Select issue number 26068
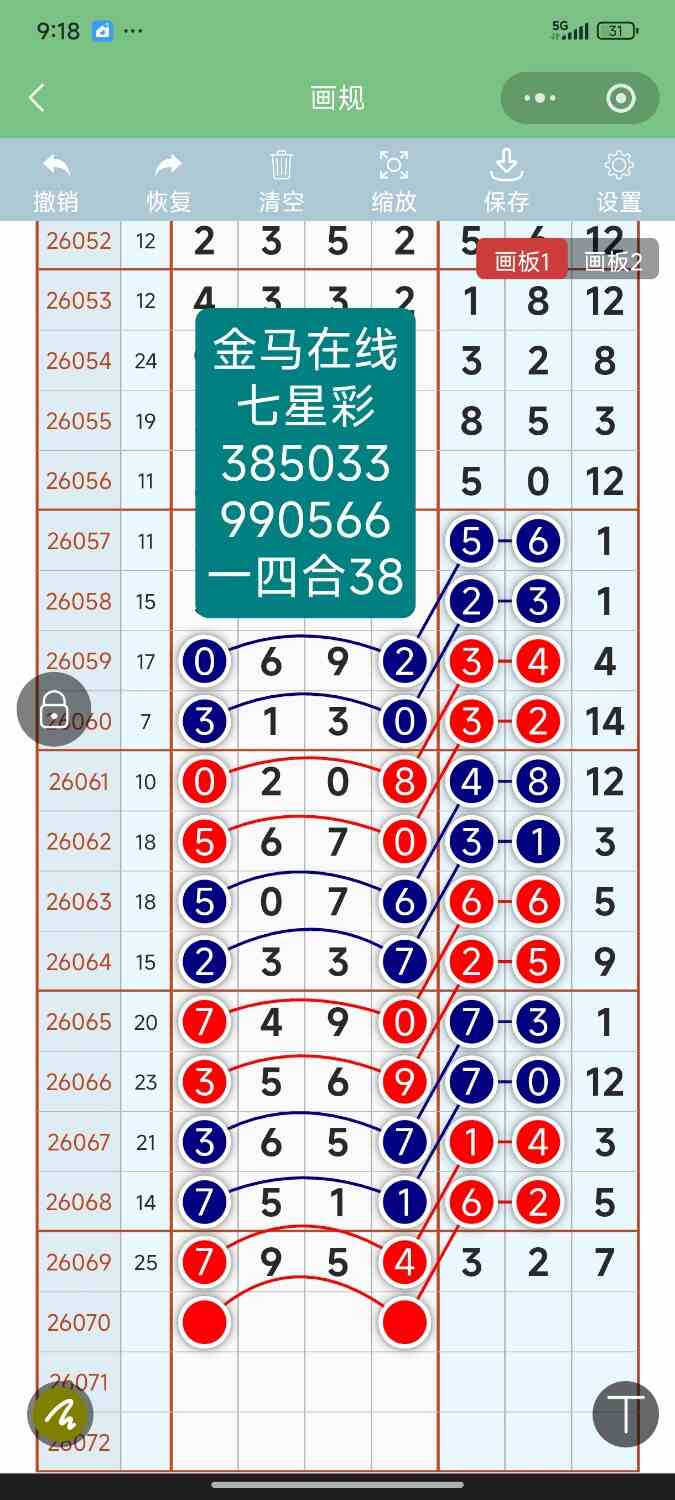This screenshot has width=675, height=1500. 79,1202
